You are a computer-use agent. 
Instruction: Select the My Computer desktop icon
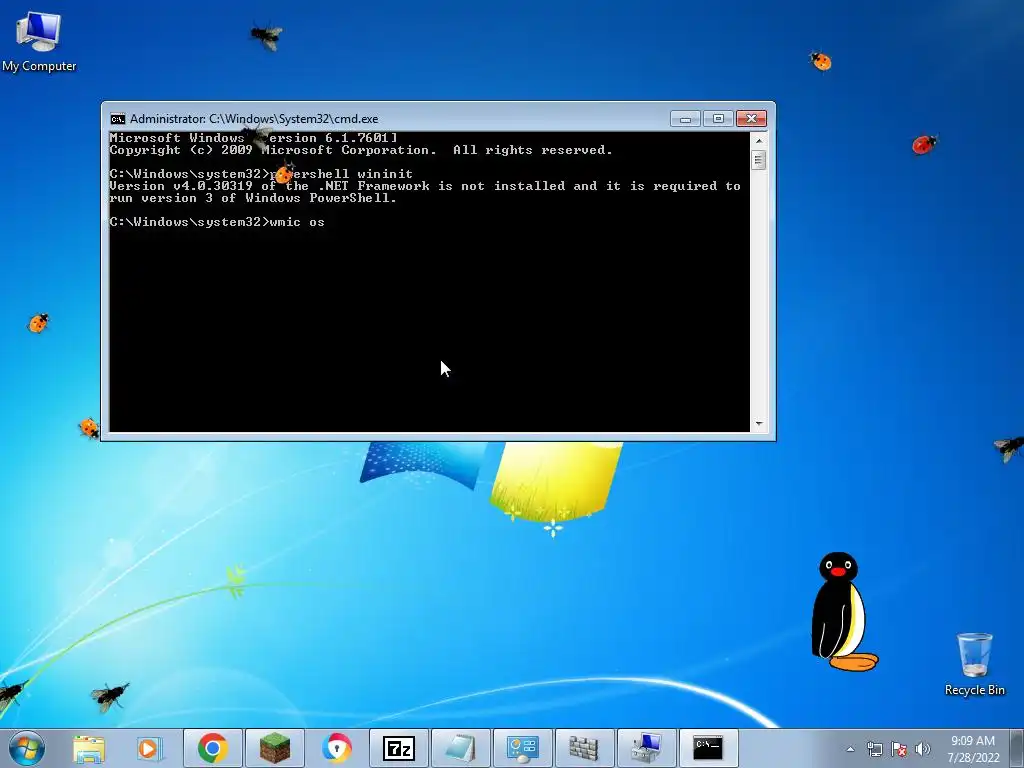(x=39, y=40)
